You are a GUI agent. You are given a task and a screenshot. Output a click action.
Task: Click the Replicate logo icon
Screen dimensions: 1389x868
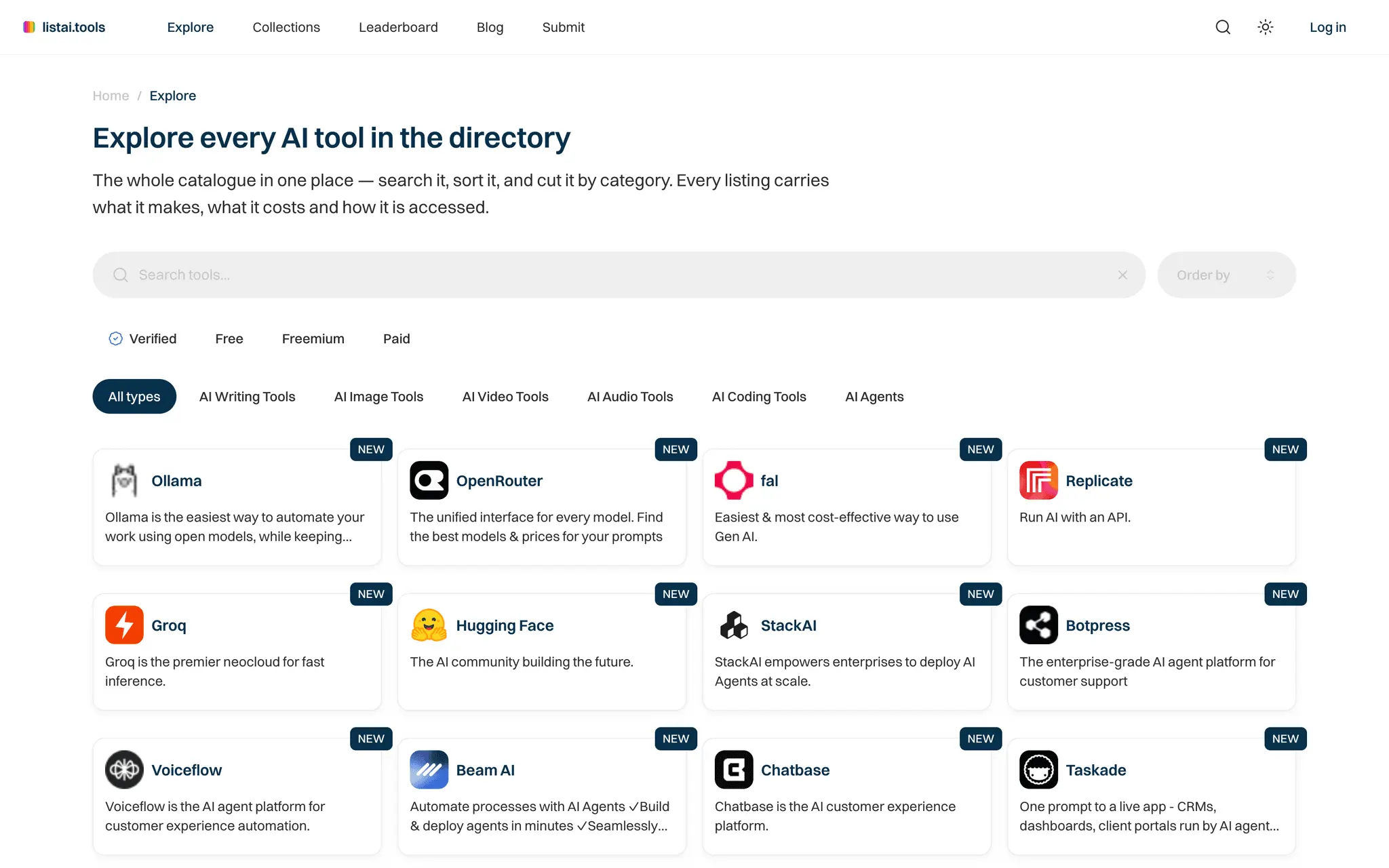1038,480
